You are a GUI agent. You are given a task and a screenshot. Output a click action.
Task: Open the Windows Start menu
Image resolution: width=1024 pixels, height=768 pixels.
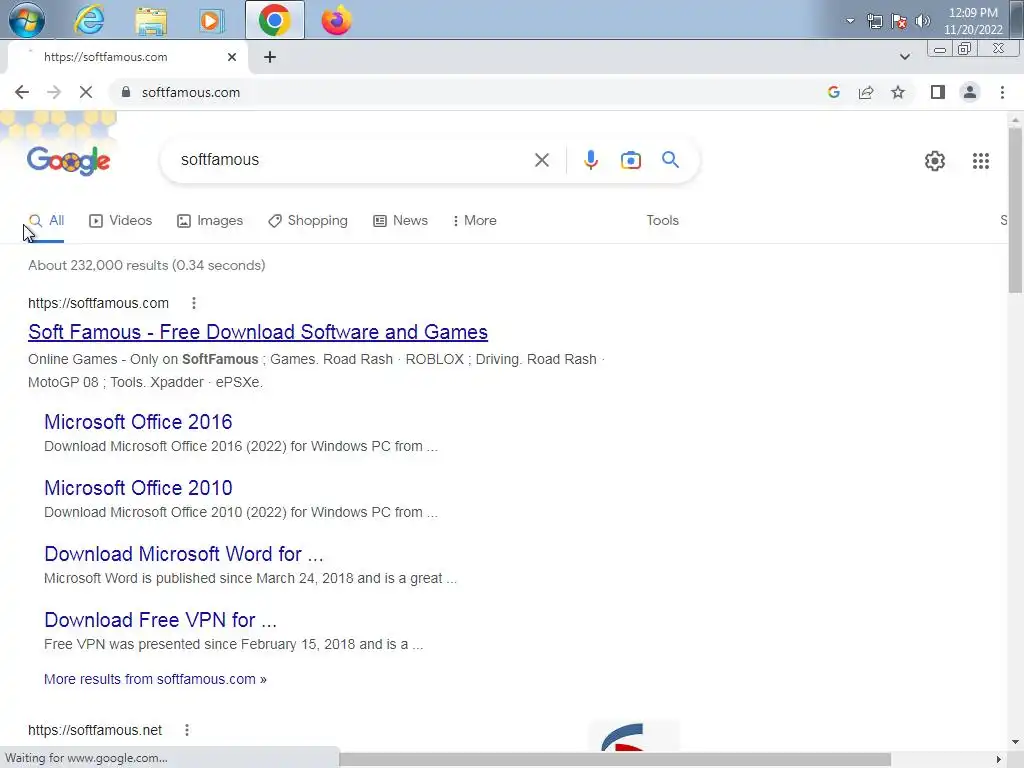(27, 20)
